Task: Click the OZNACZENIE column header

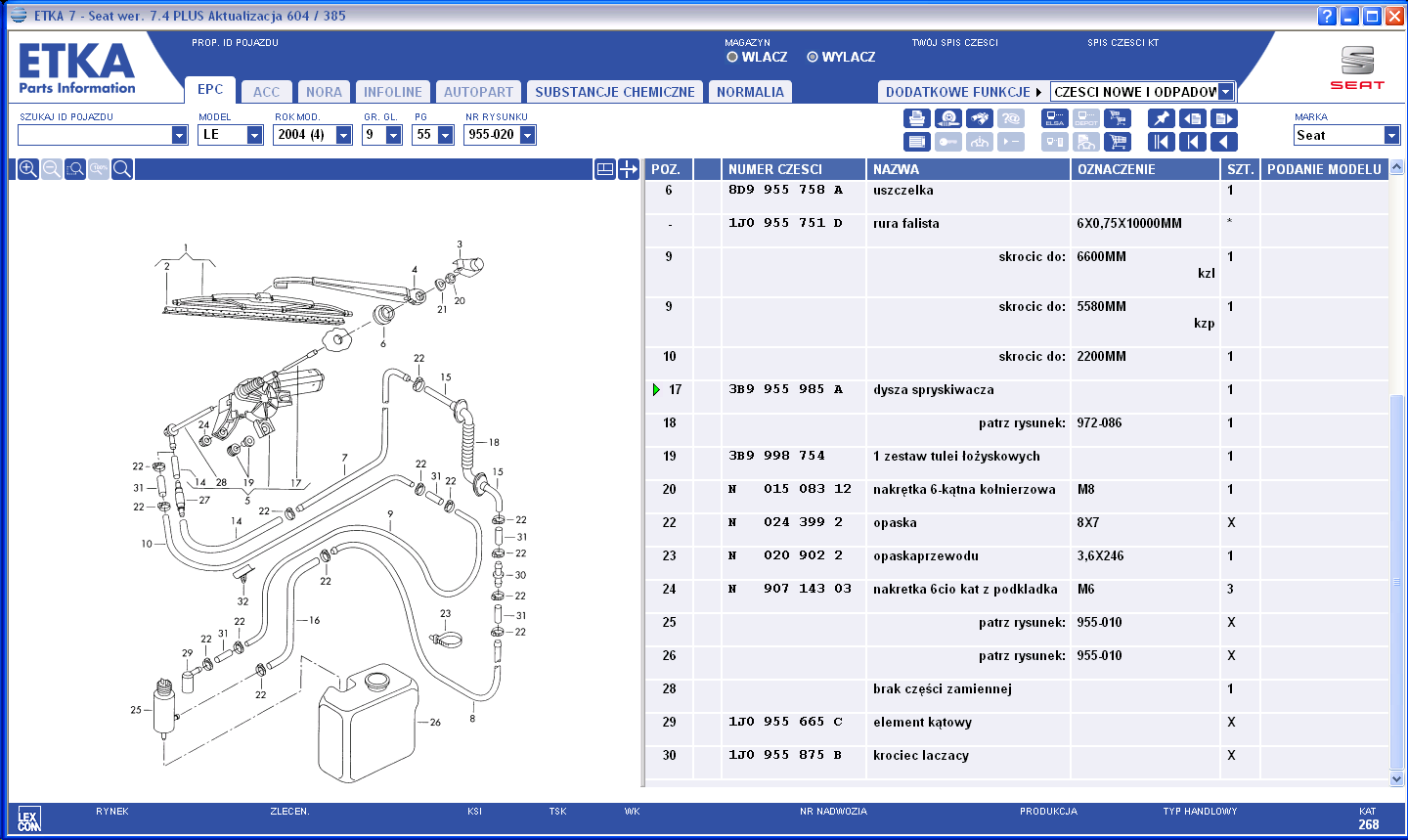Action: 1146,169
